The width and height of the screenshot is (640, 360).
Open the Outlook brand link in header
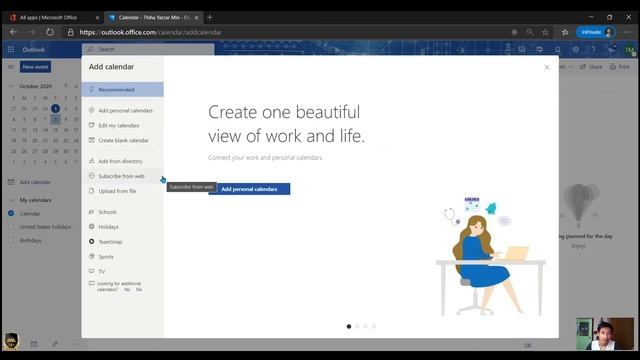[33, 49]
